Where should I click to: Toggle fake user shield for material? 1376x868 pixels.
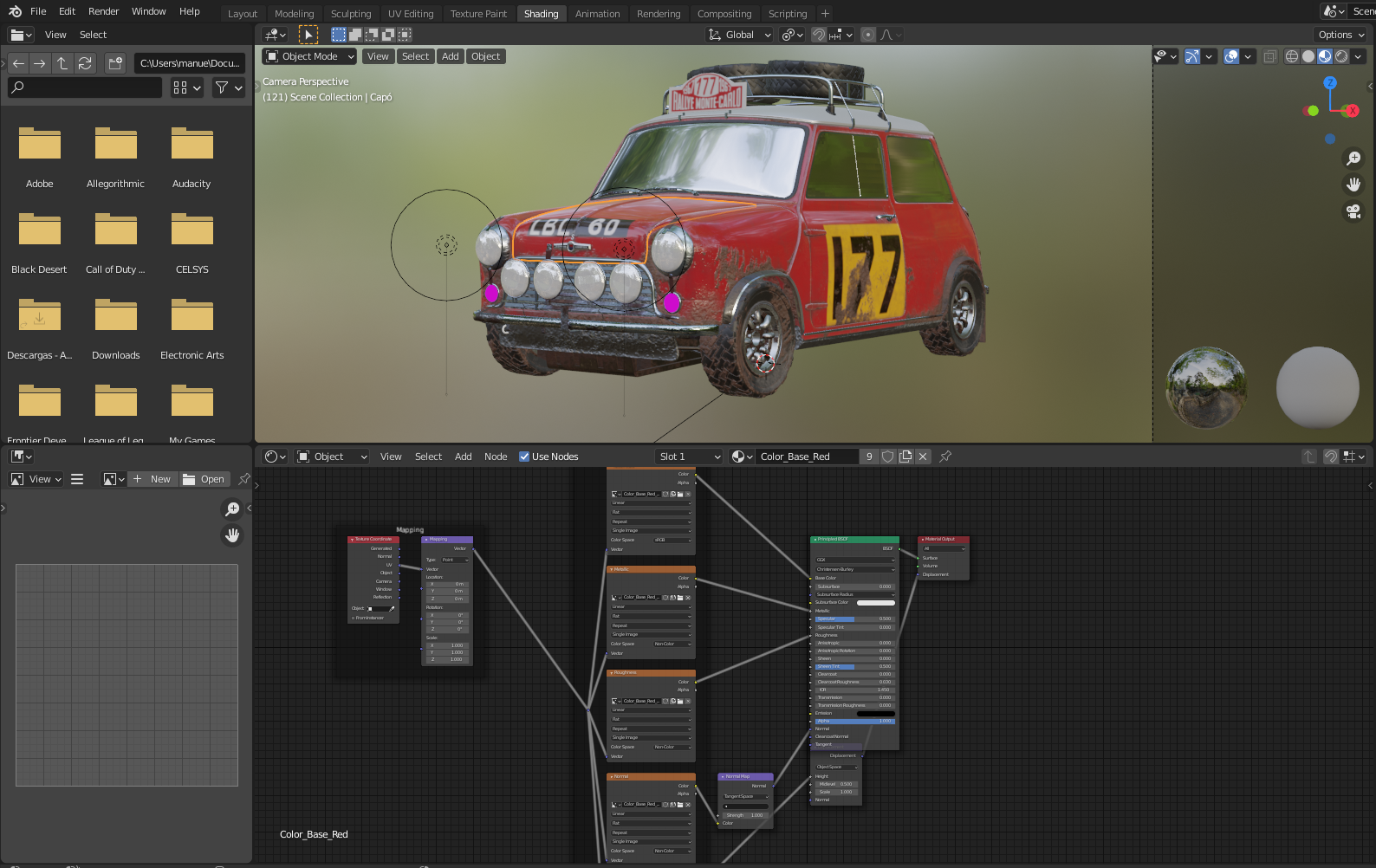[888, 457]
